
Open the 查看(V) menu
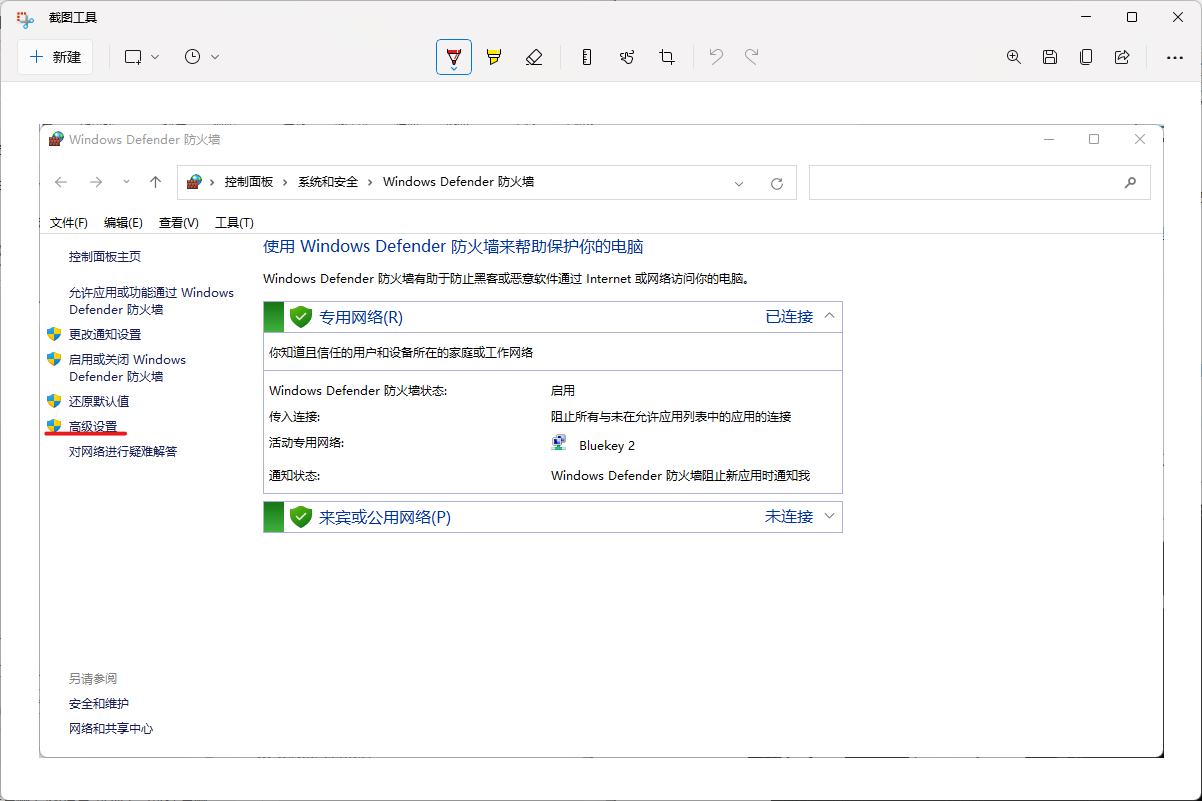pyautogui.click(x=179, y=222)
